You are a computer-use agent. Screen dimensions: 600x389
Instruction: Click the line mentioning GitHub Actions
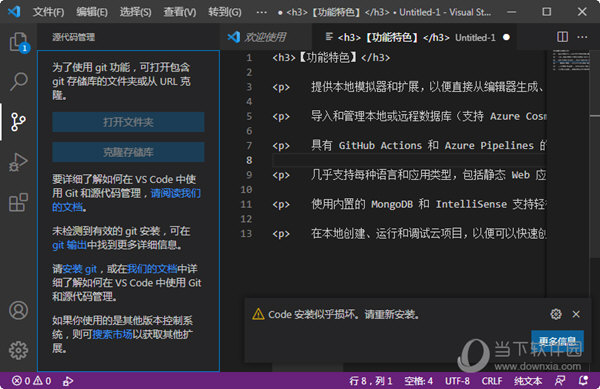(409, 146)
